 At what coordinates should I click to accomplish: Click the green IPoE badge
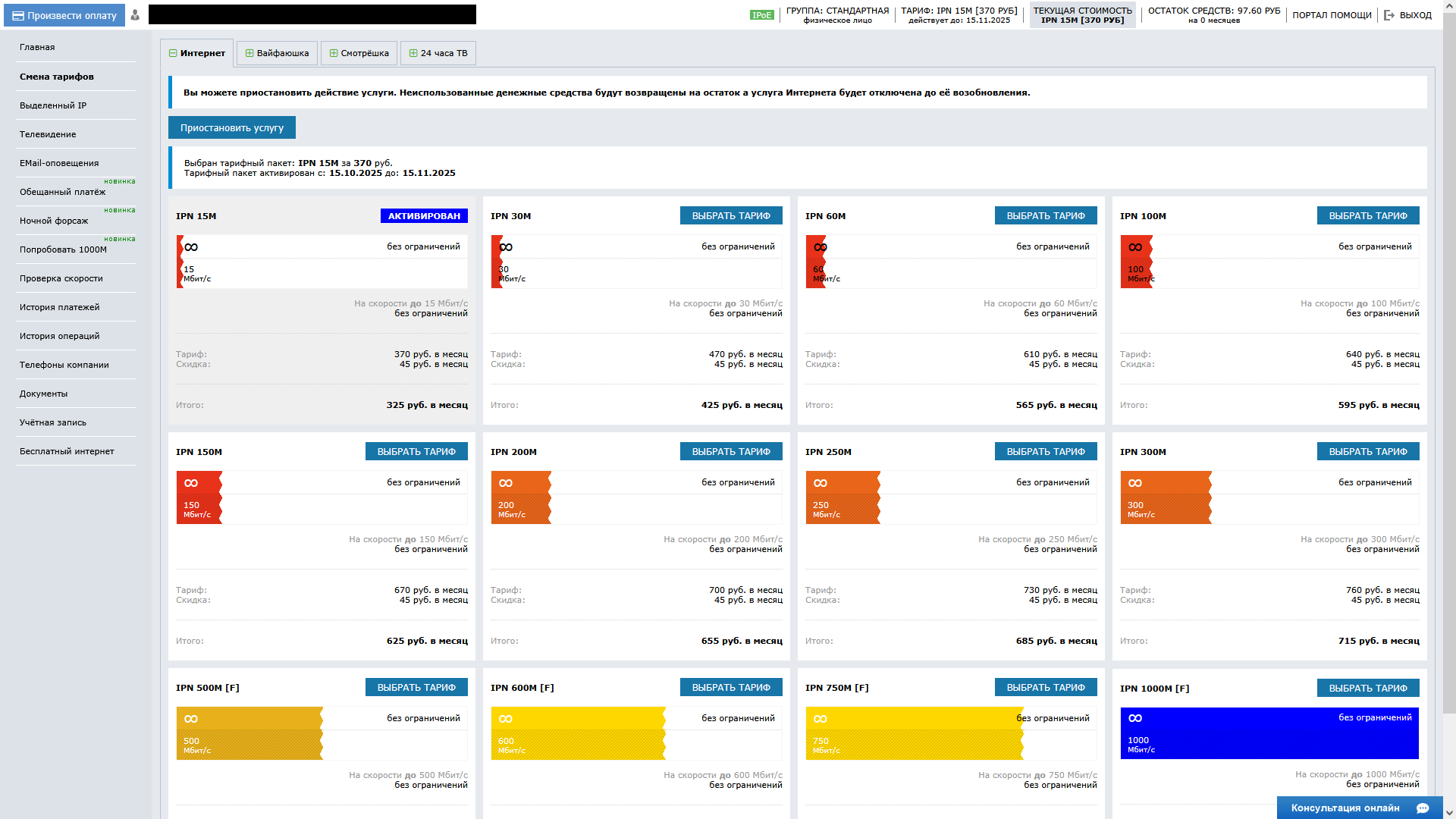click(761, 15)
